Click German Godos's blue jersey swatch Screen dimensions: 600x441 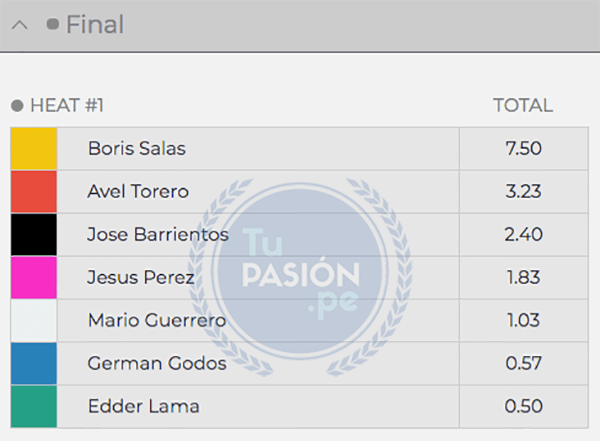pyautogui.click(x=34, y=364)
